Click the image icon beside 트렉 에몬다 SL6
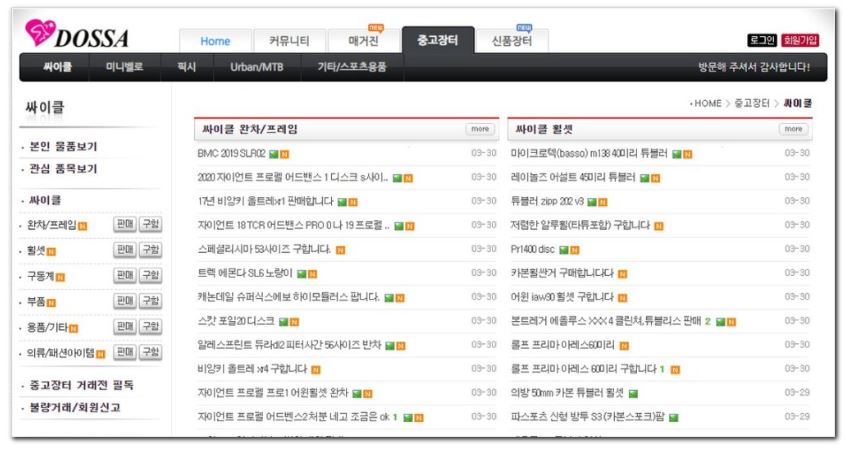 pos(302,274)
